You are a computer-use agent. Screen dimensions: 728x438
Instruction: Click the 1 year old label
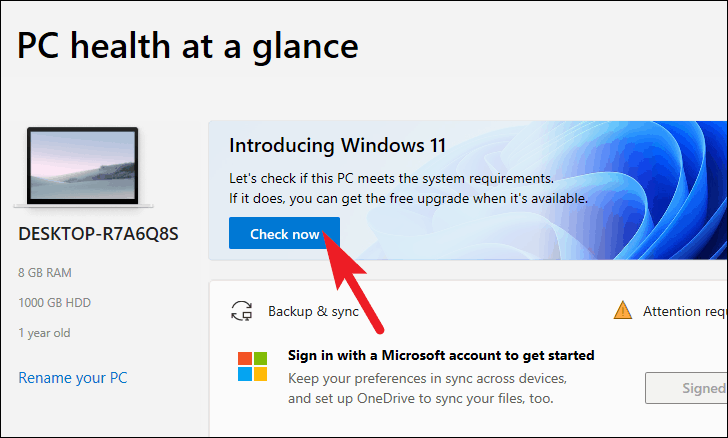(44, 333)
